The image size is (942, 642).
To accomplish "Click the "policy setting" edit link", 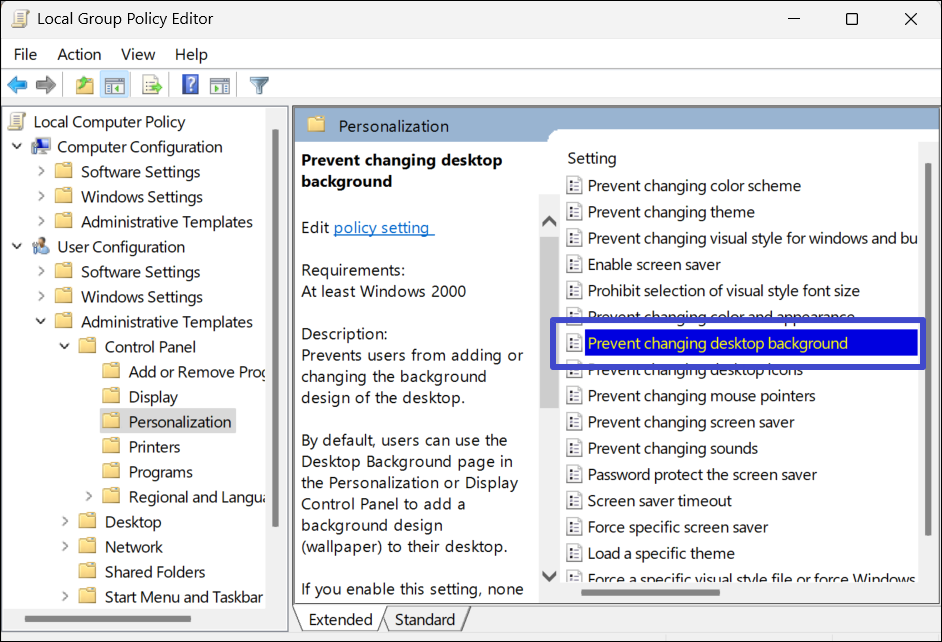I will coord(383,228).
